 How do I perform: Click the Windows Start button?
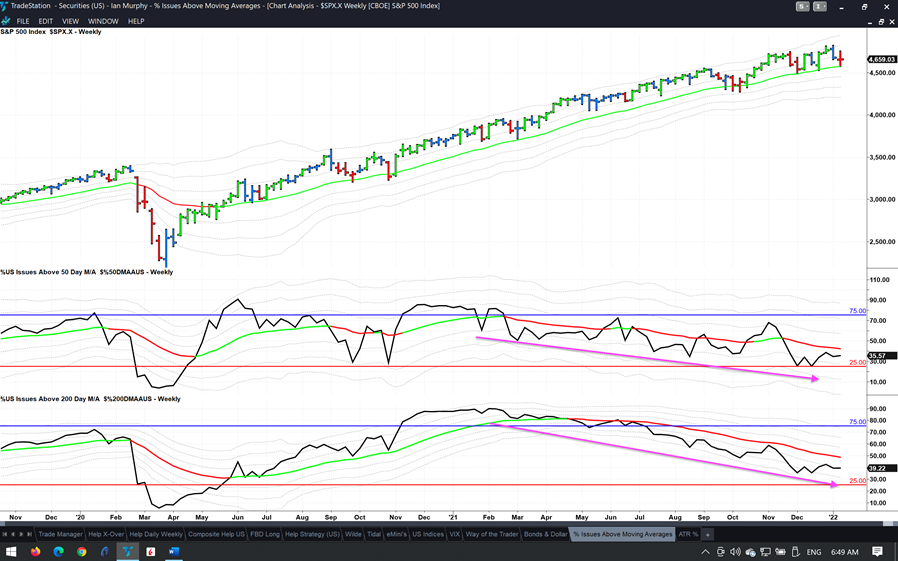[10, 551]
